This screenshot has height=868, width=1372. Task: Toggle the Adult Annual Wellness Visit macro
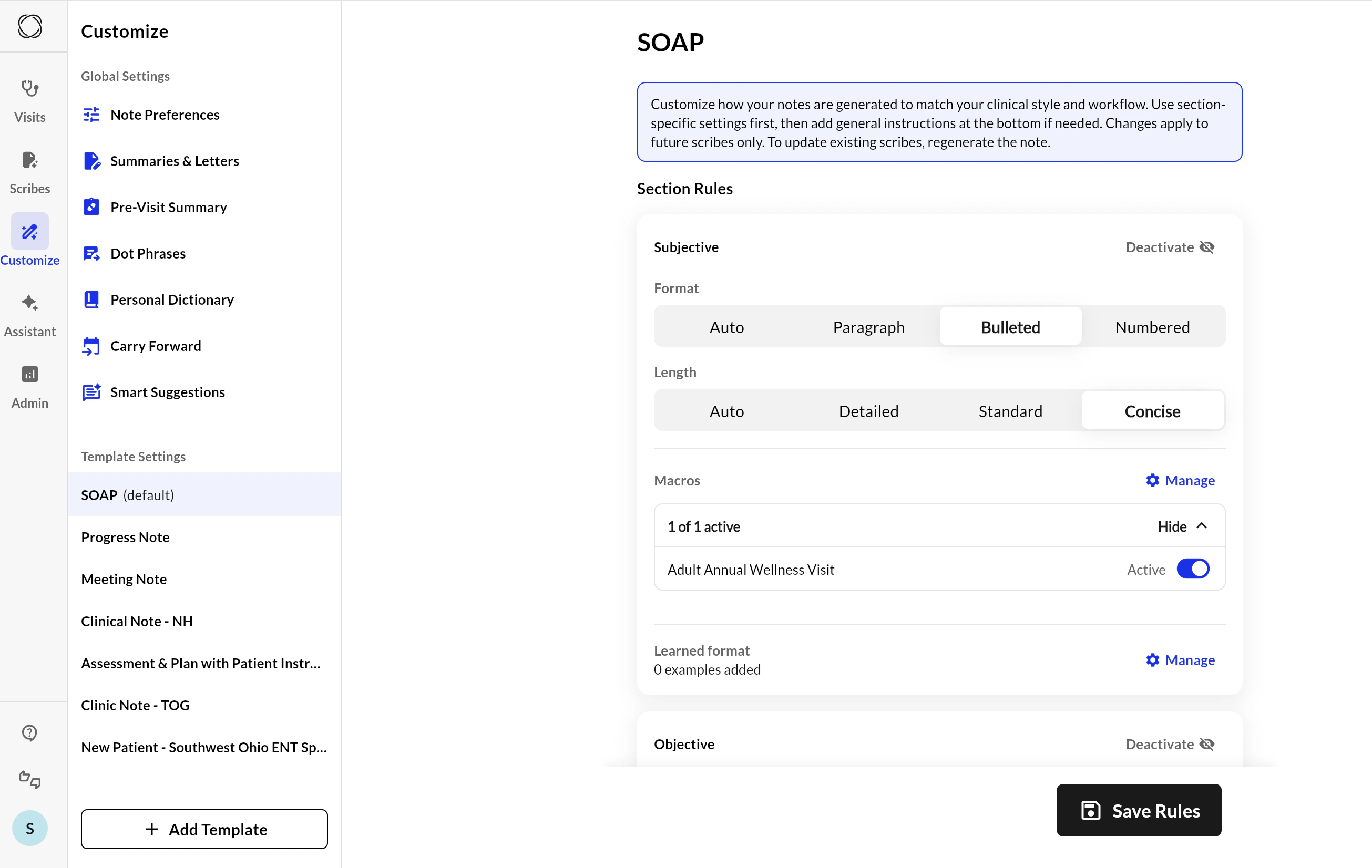1193,569
